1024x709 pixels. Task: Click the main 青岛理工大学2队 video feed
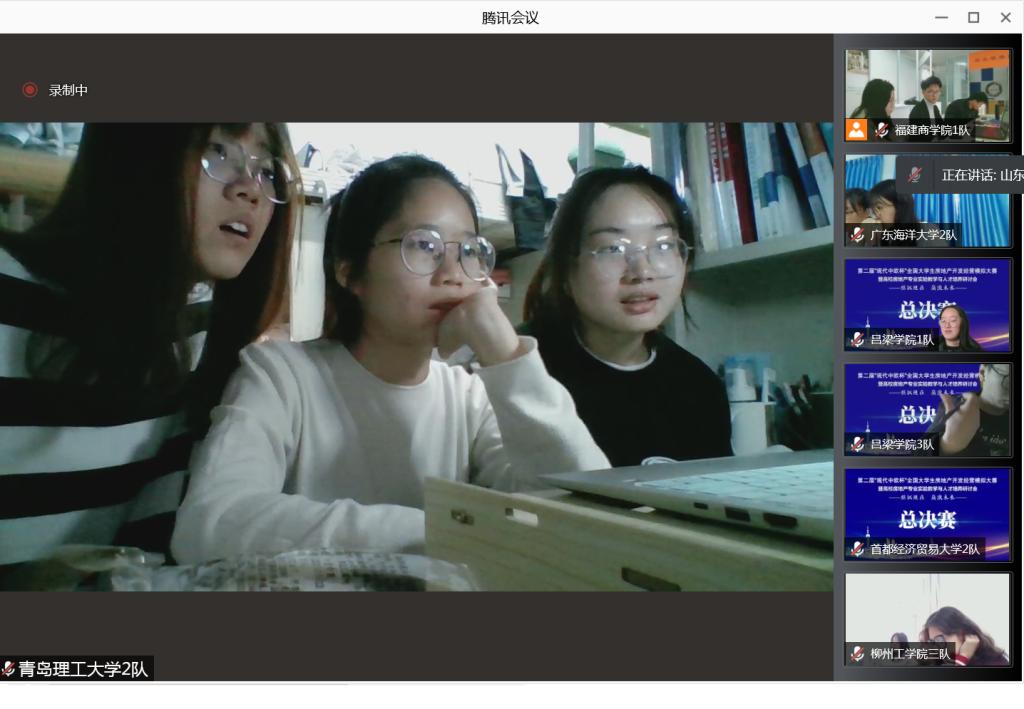coord(416,356)
